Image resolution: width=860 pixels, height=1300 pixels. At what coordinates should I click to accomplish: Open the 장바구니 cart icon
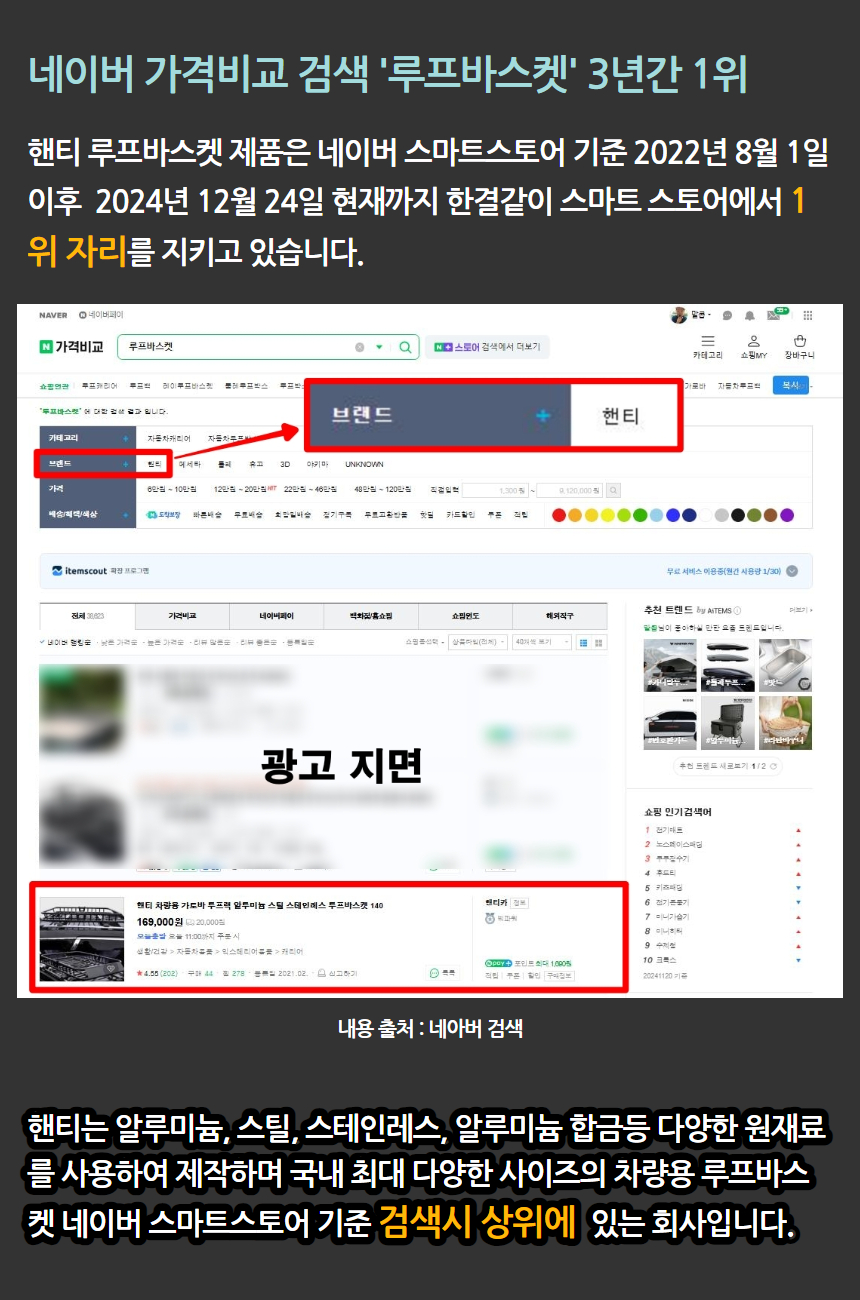pos(800,341)
